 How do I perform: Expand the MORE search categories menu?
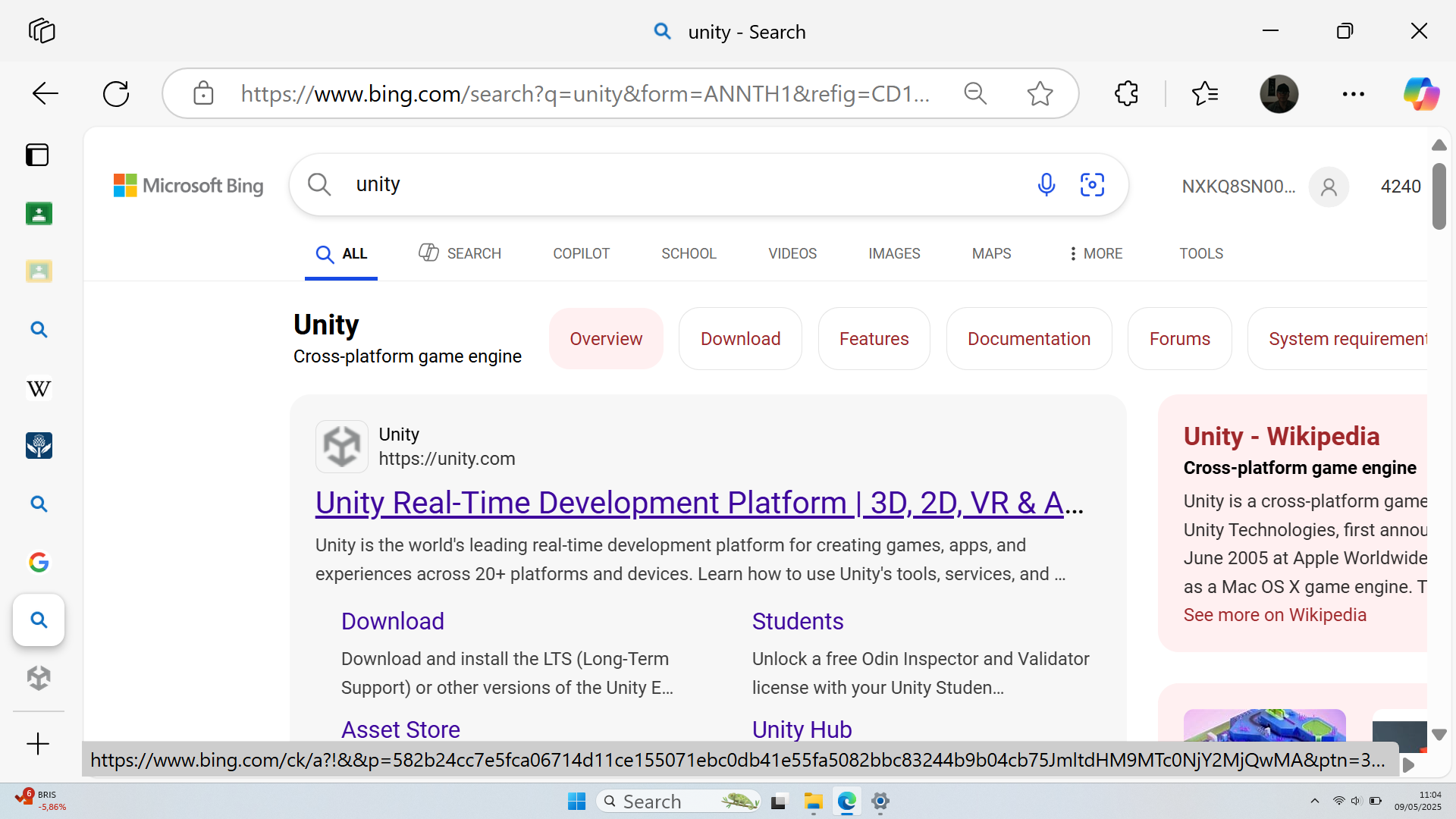[x=1095, y=253]
